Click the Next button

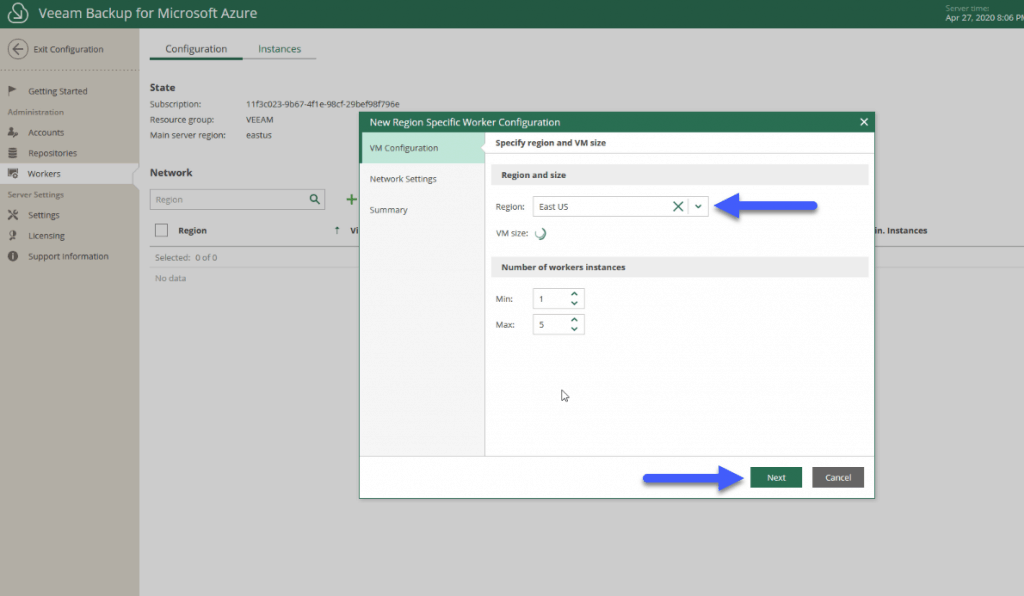(776, 477)
